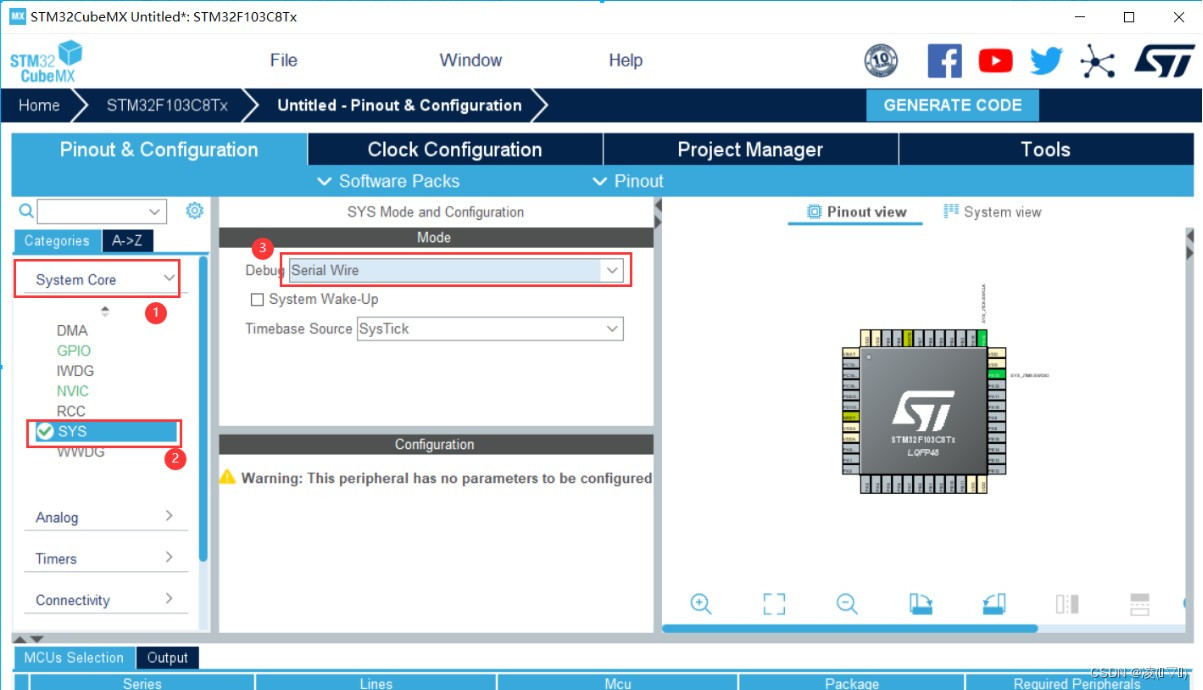
Task: Switch to Tools tab
Action: (x=1045, y=150)
